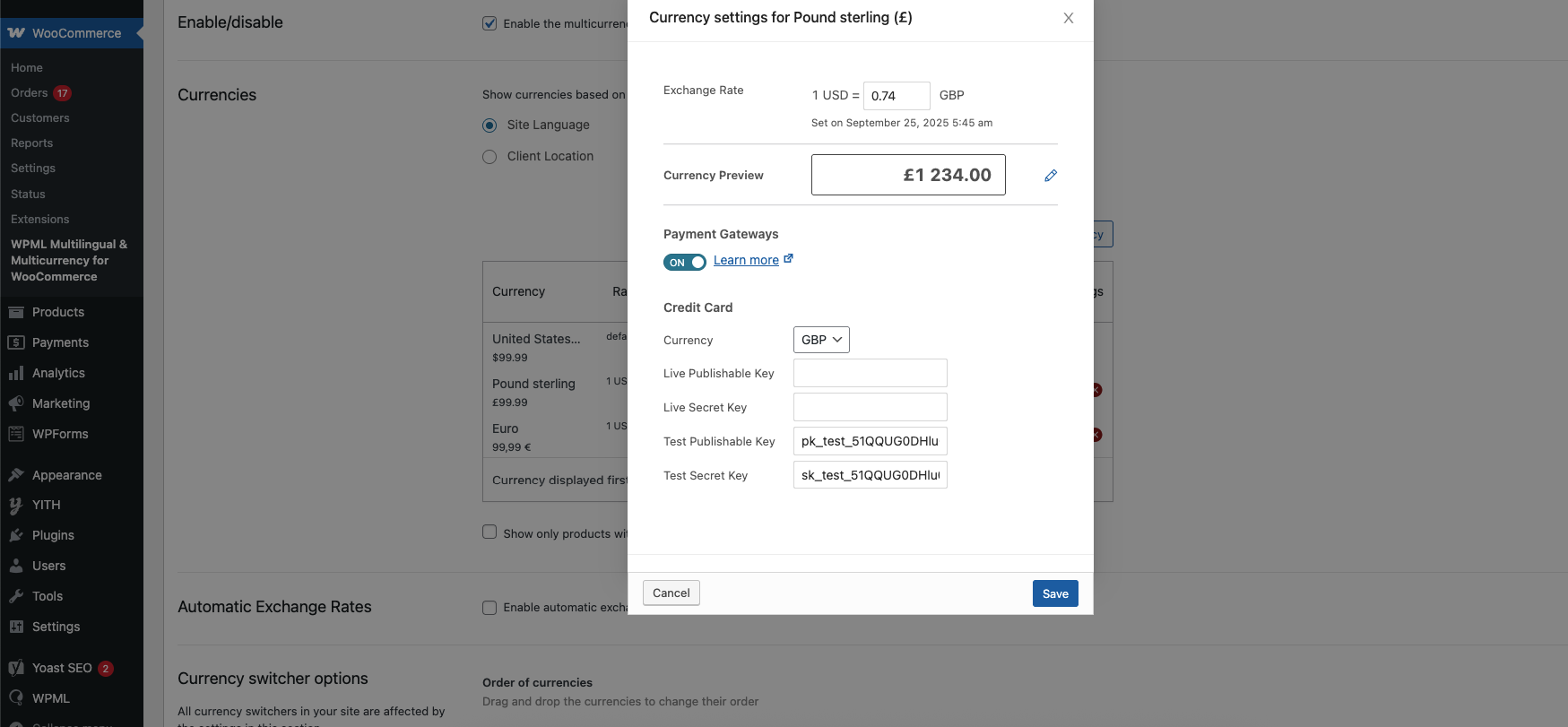The height and width of the screenshot is (727, 1568).
Task: Click the Exchange Rate value field
Action: point(897,96)
